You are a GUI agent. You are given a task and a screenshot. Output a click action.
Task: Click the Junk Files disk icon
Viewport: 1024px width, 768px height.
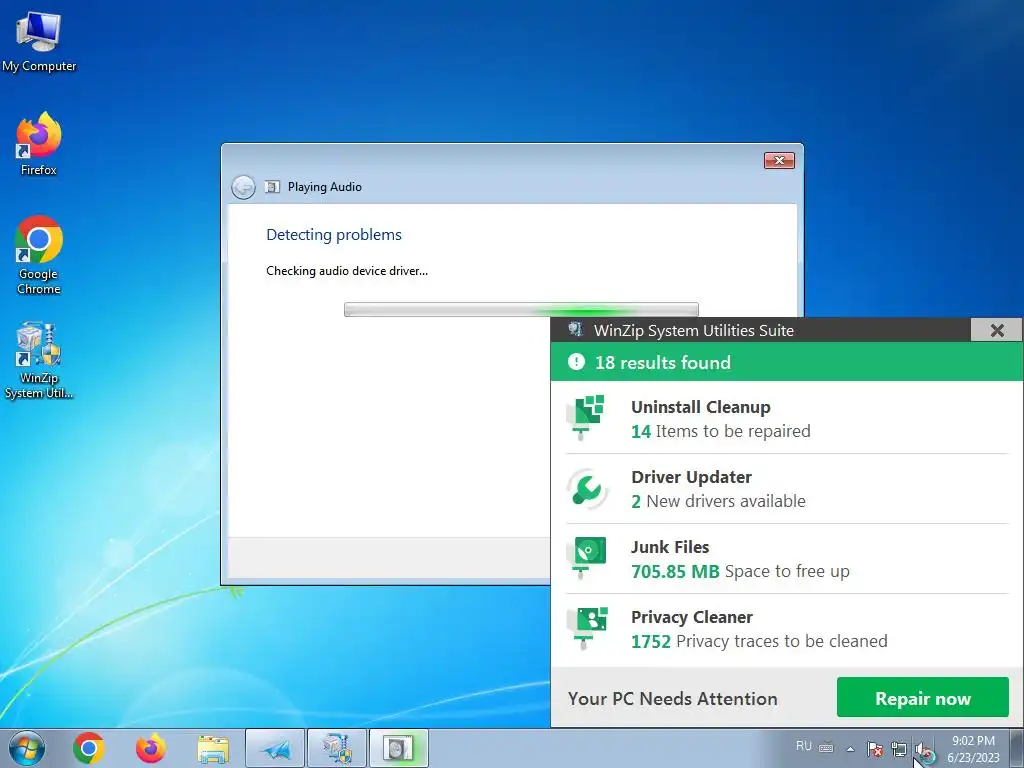588,557
